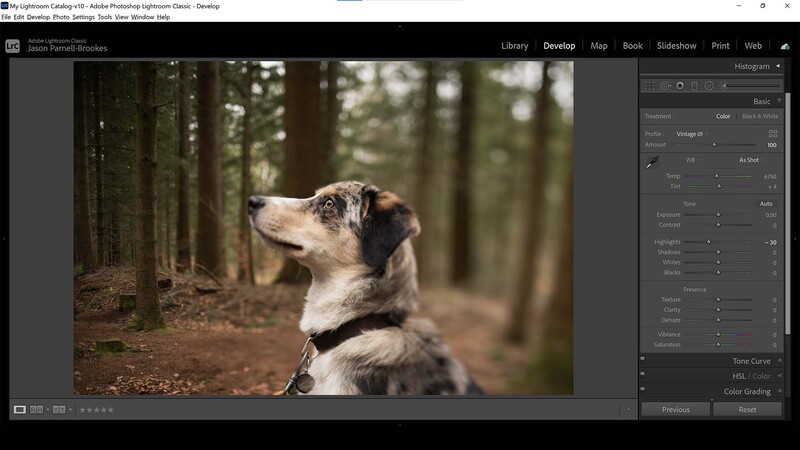
Task: Click the Auto tone button
Action: (766, 204)
